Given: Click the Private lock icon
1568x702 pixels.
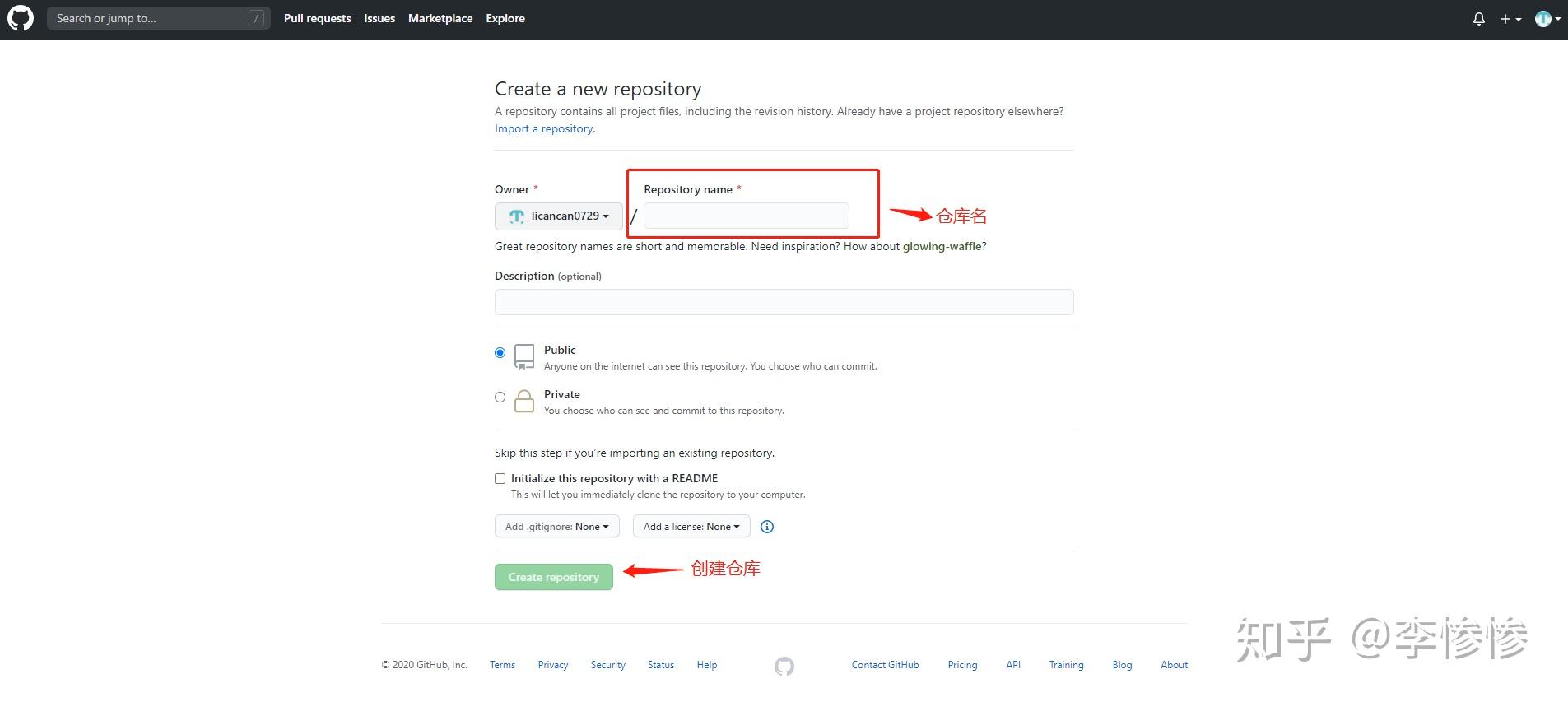Looking at the screenshot, I should click(524, 401).
